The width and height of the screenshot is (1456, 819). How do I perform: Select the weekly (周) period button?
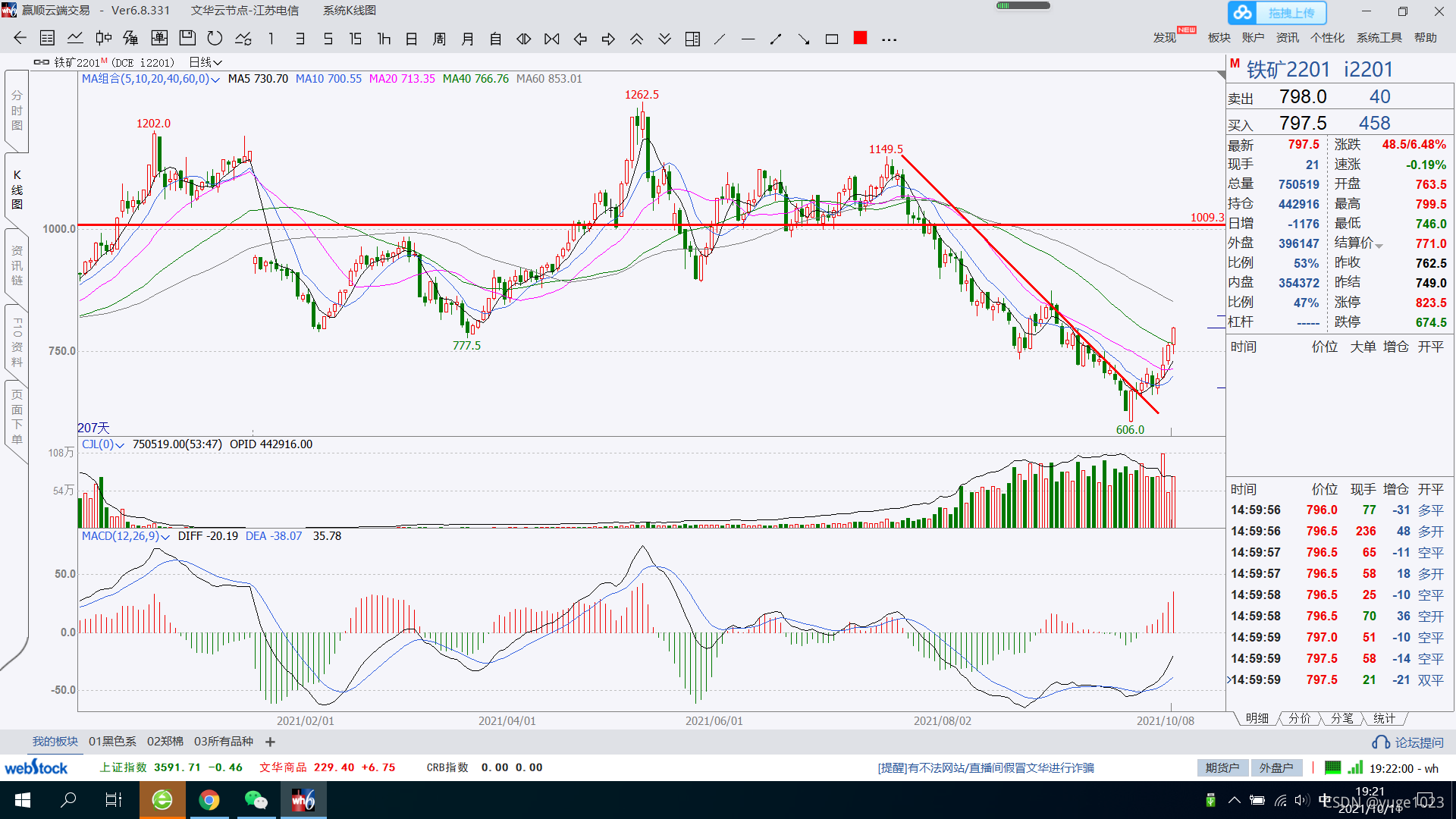click(x=440, y=39)
